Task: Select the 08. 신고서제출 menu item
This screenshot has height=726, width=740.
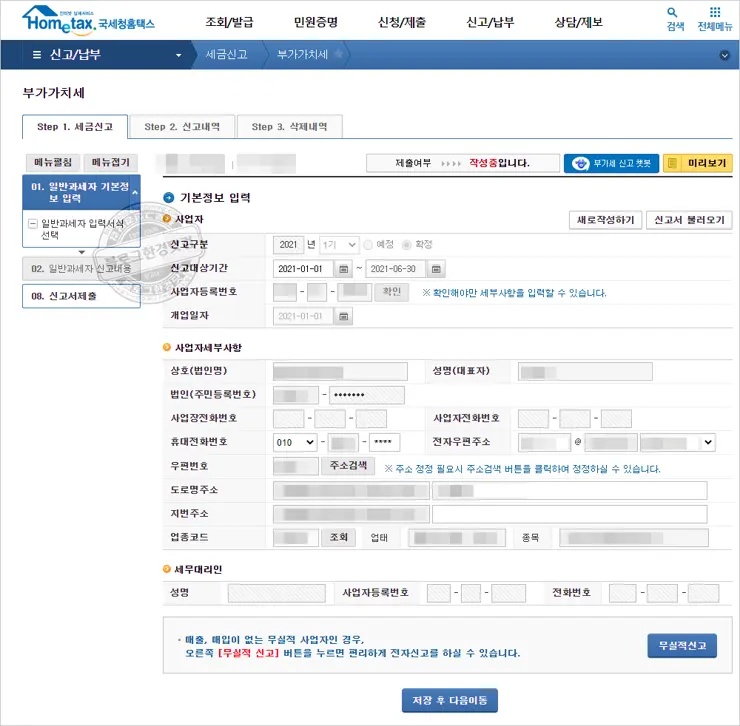Action: point(81,296)
